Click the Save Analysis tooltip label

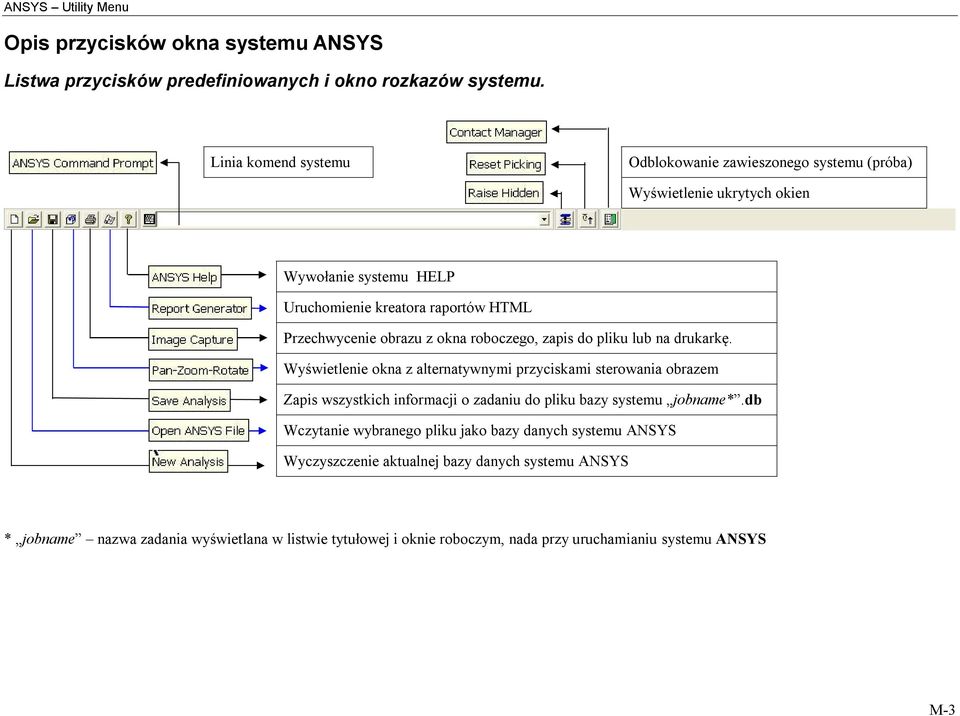[x=189, y=401]
